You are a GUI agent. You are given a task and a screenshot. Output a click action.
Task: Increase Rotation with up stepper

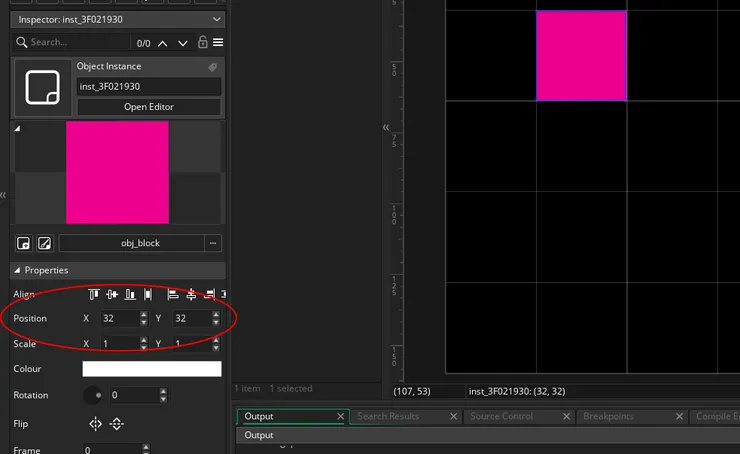coord(163,391)
